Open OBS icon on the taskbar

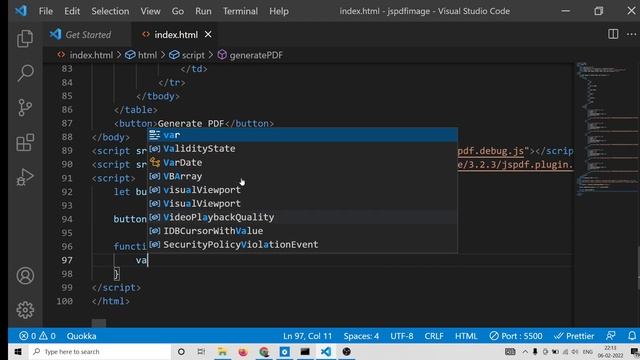click(x=347, y=351)
